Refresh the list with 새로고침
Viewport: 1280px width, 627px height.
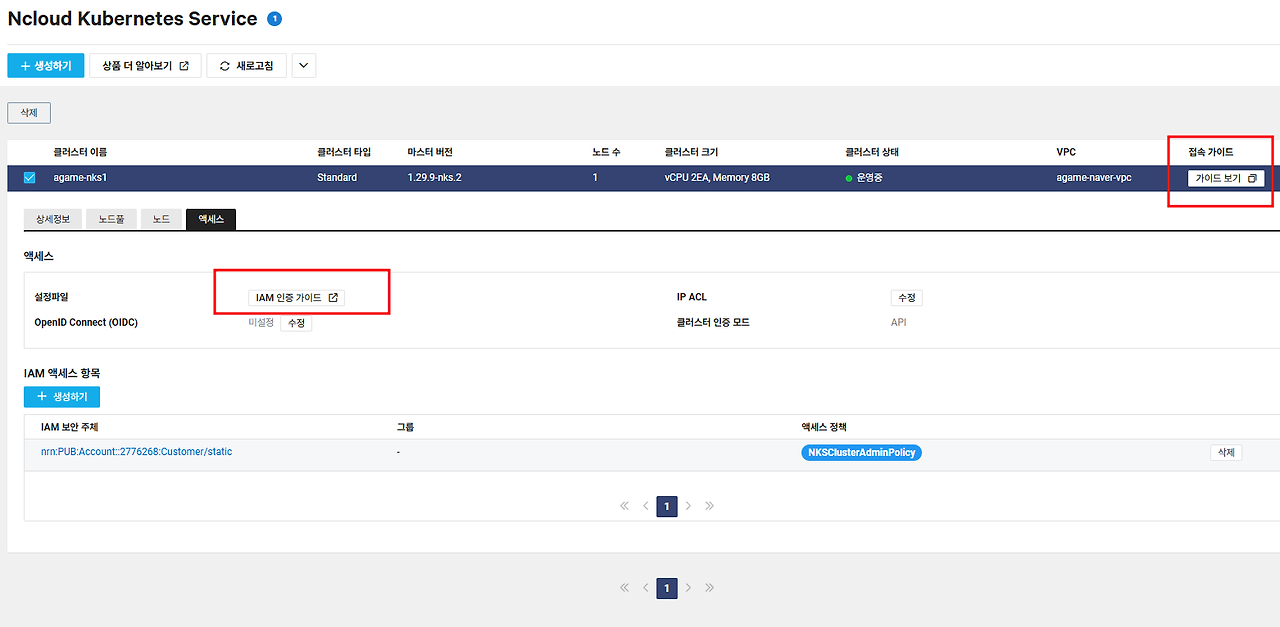247,65
